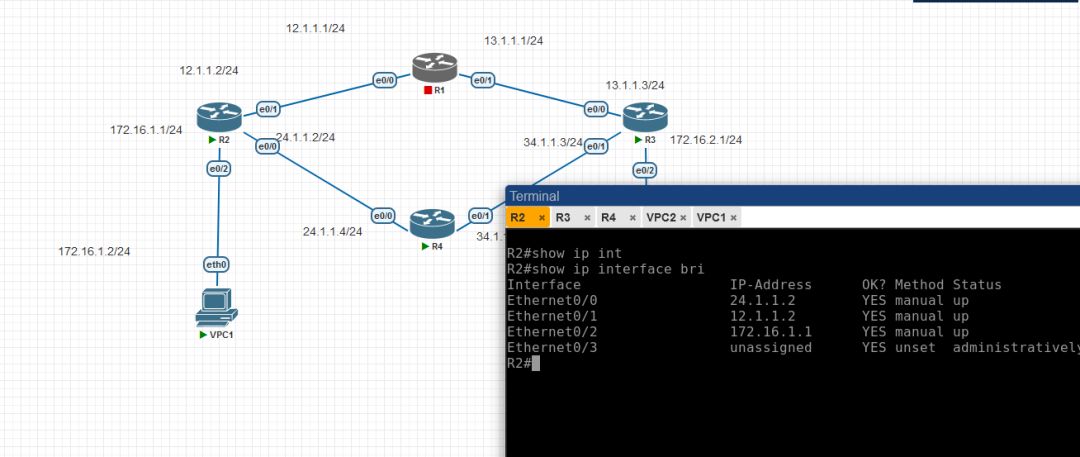
Task: Close the VPC1 terminal tab
Action: tap(734, 218)
